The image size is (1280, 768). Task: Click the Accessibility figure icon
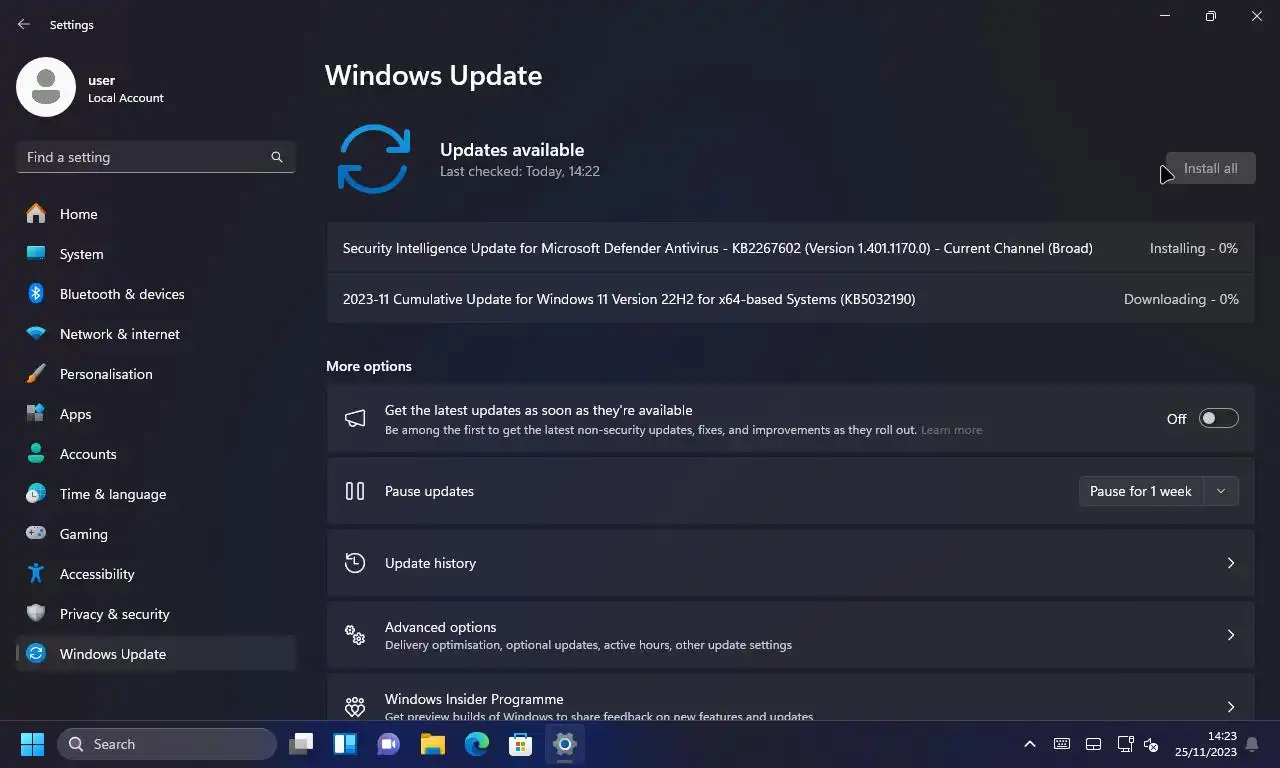[x=36, y=574]
